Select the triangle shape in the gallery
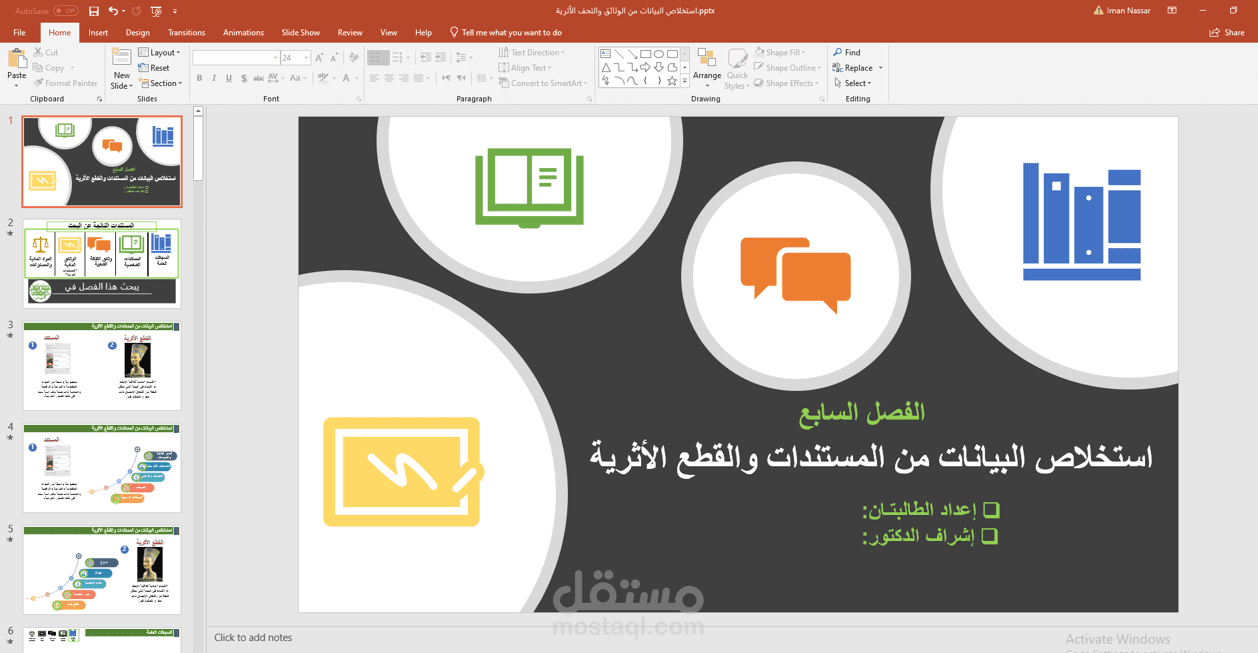1258x653 pixels. point(606,67)
